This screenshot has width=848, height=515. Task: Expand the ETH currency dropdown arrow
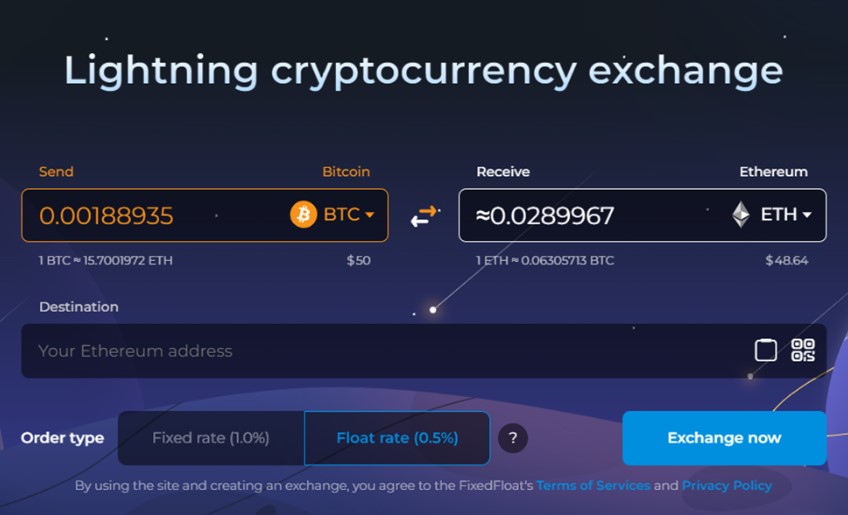coord(807,215)
